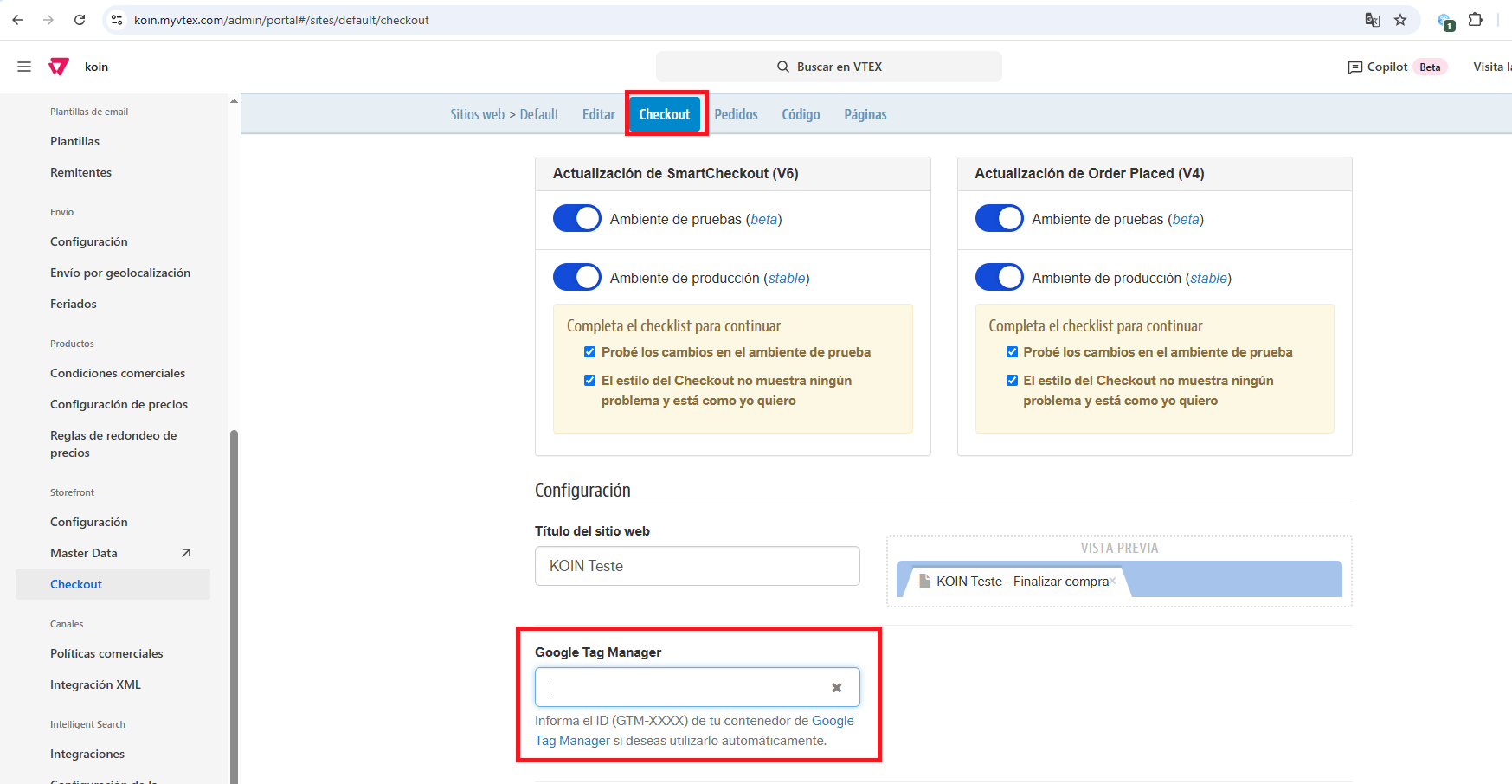Open the Editar tab
This screenshot has height=784, width=1512.
pyautogui.click(x=599, y=114)
